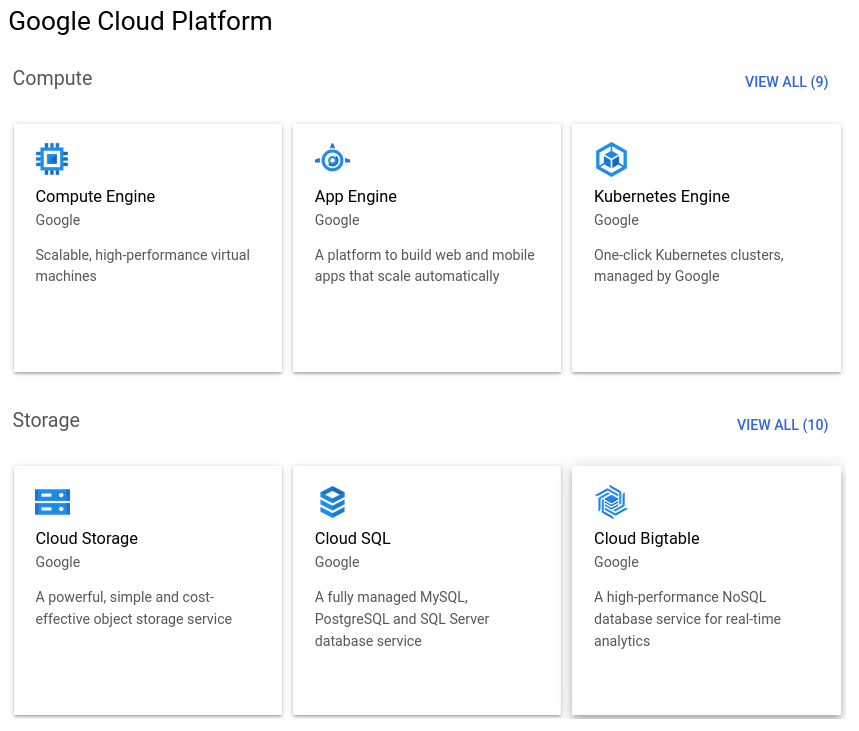The height and width of the screenshot is (731, 859).
Task: Click Google vendor label under Cloud Bigtable
Action: tap(616, 562)
